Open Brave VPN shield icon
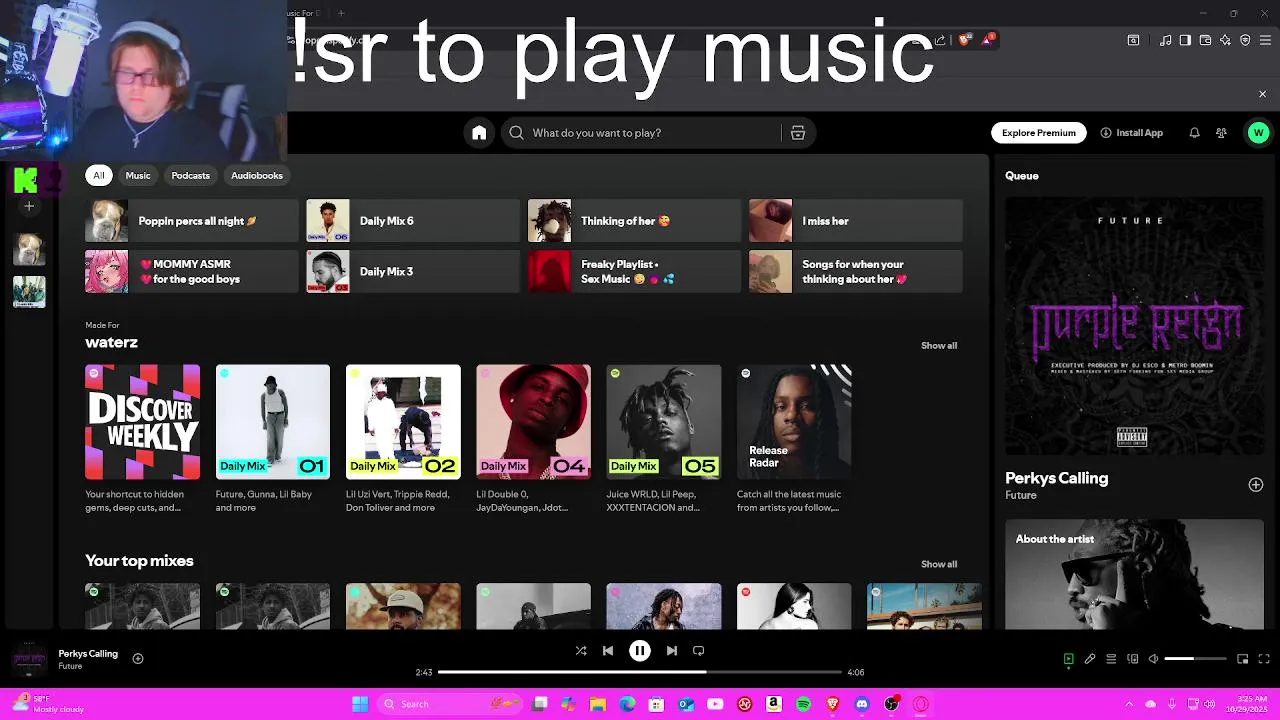 click(1245, 40)
